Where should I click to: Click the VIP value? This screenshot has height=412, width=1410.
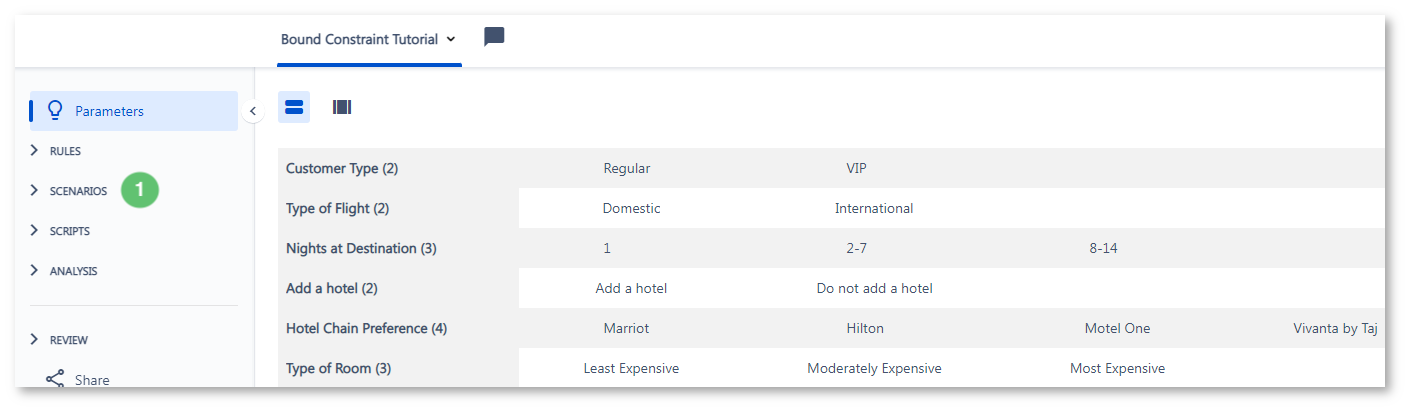856,168
